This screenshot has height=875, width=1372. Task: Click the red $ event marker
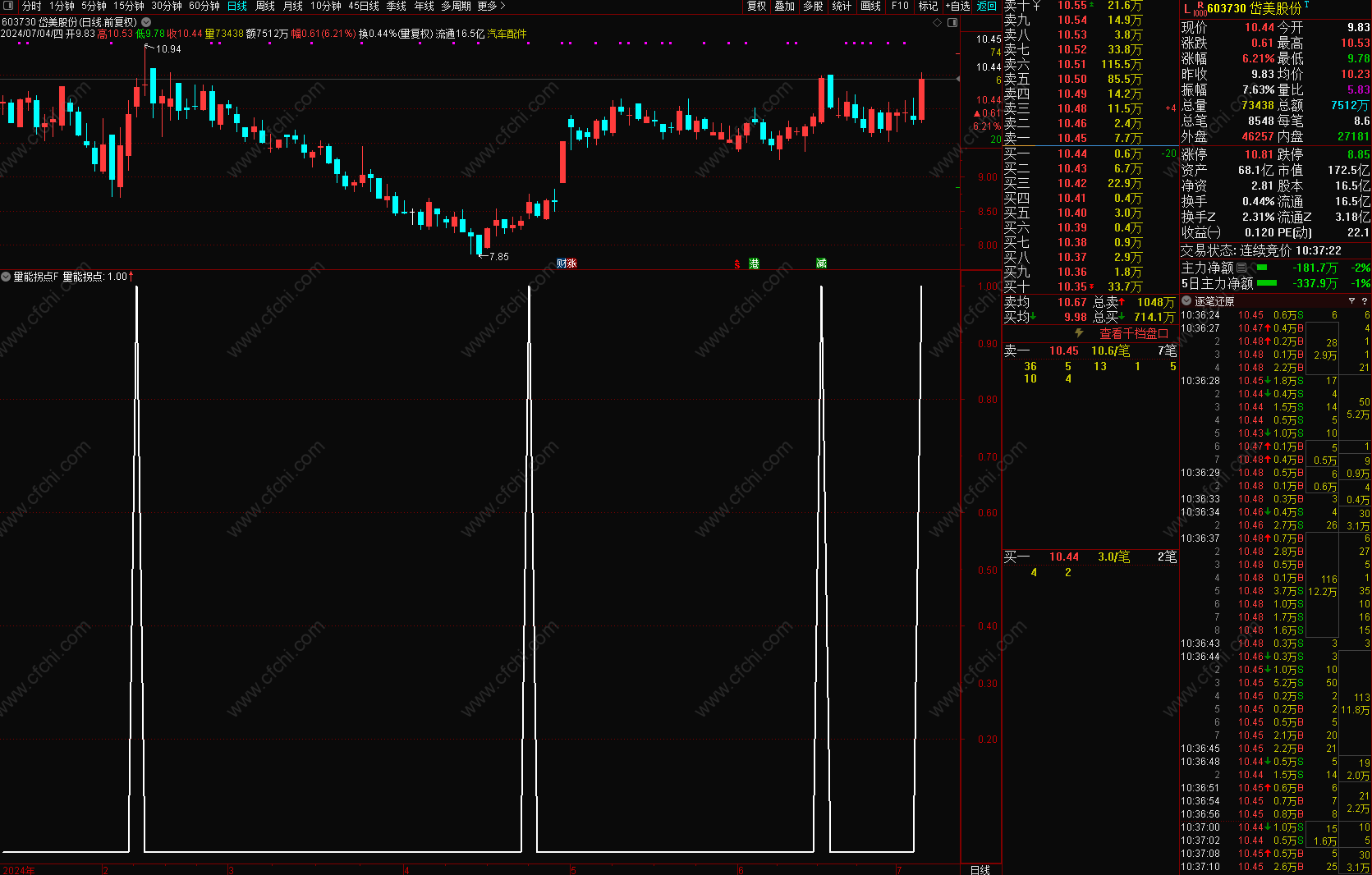737,263
